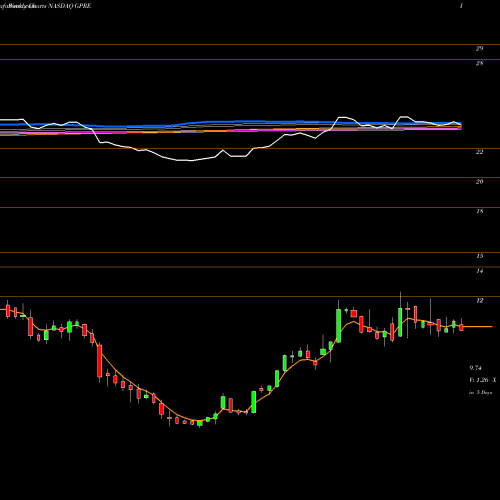Screen dimensions: 500x500
Task: Select the 28 price axis label
Action: [x=479, y=63]
